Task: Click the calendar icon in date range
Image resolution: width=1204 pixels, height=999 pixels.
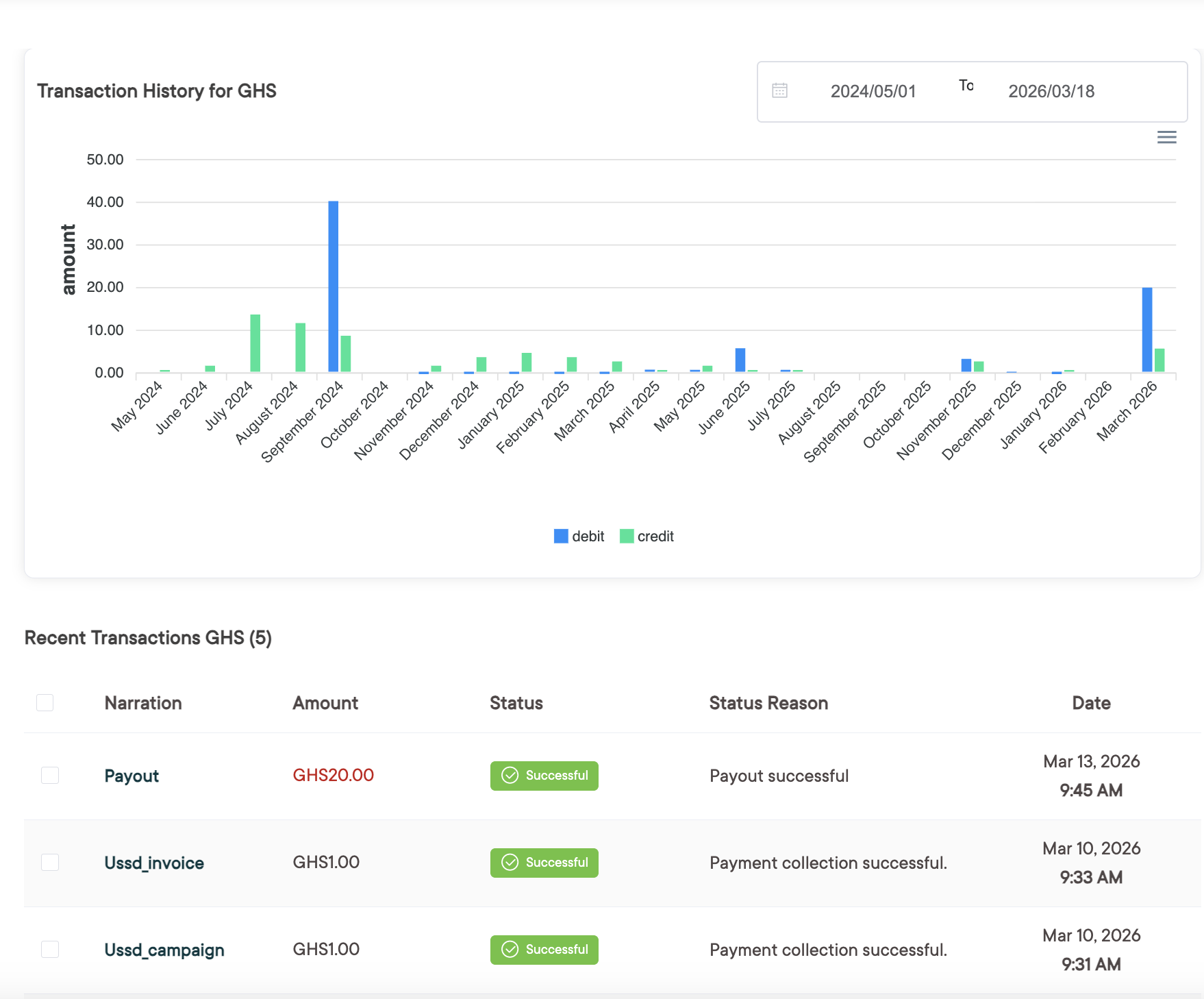Action: coord(779,91)
